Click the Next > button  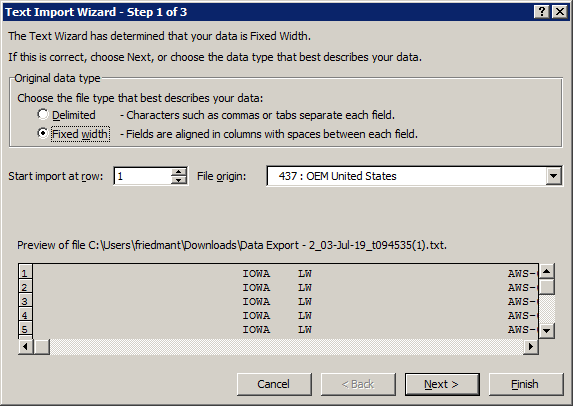442,384
